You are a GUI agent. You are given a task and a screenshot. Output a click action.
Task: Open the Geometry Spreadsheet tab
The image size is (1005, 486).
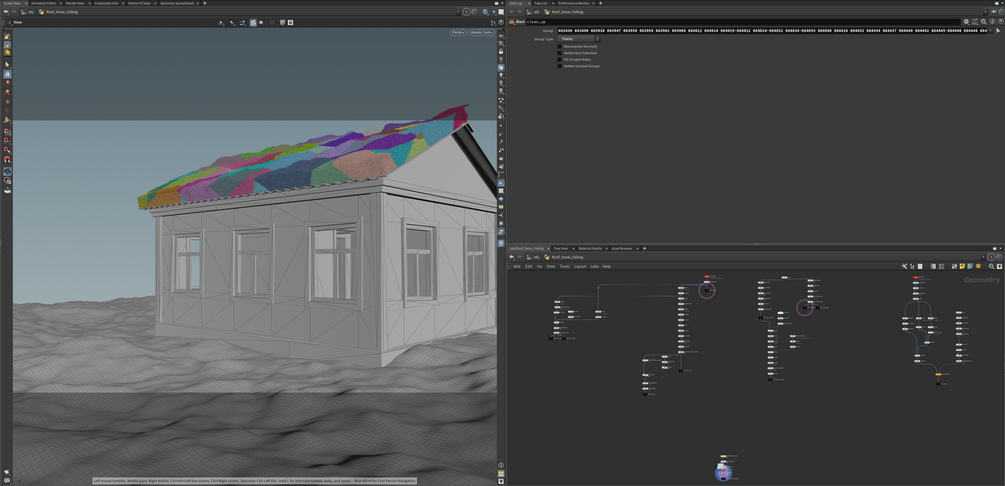point(177,3)
